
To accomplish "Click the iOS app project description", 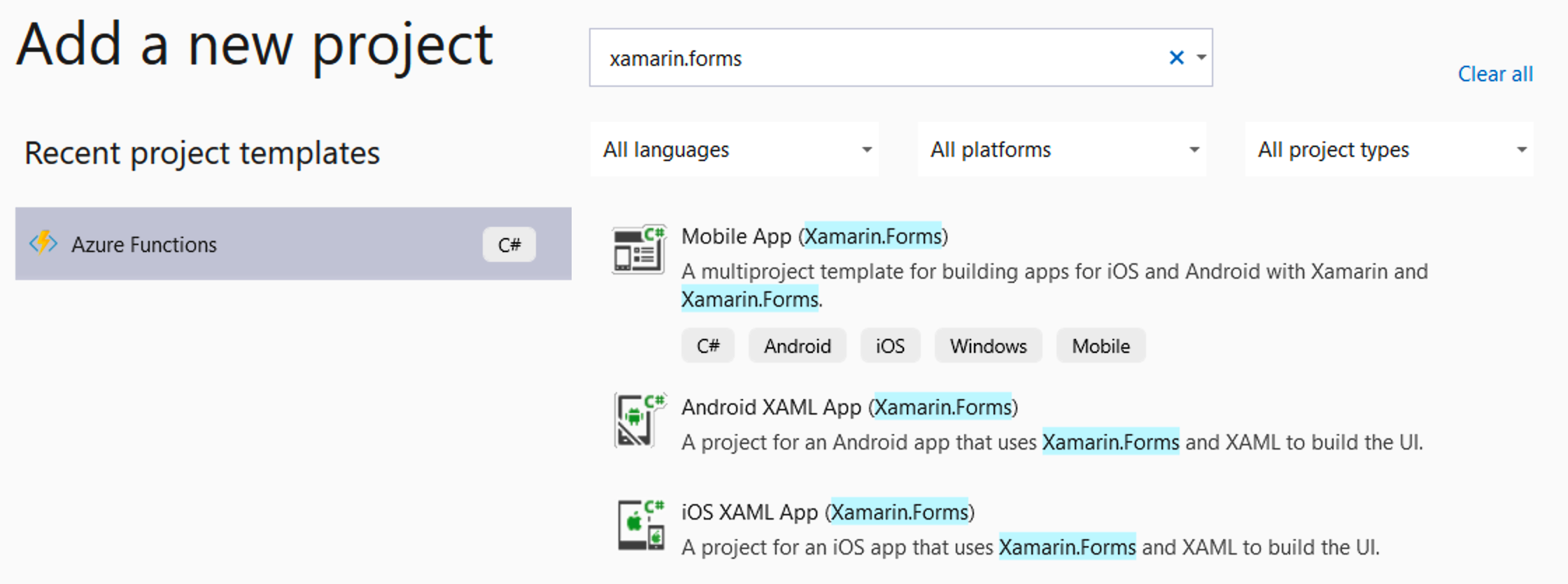I will [x=1031, y=547].
